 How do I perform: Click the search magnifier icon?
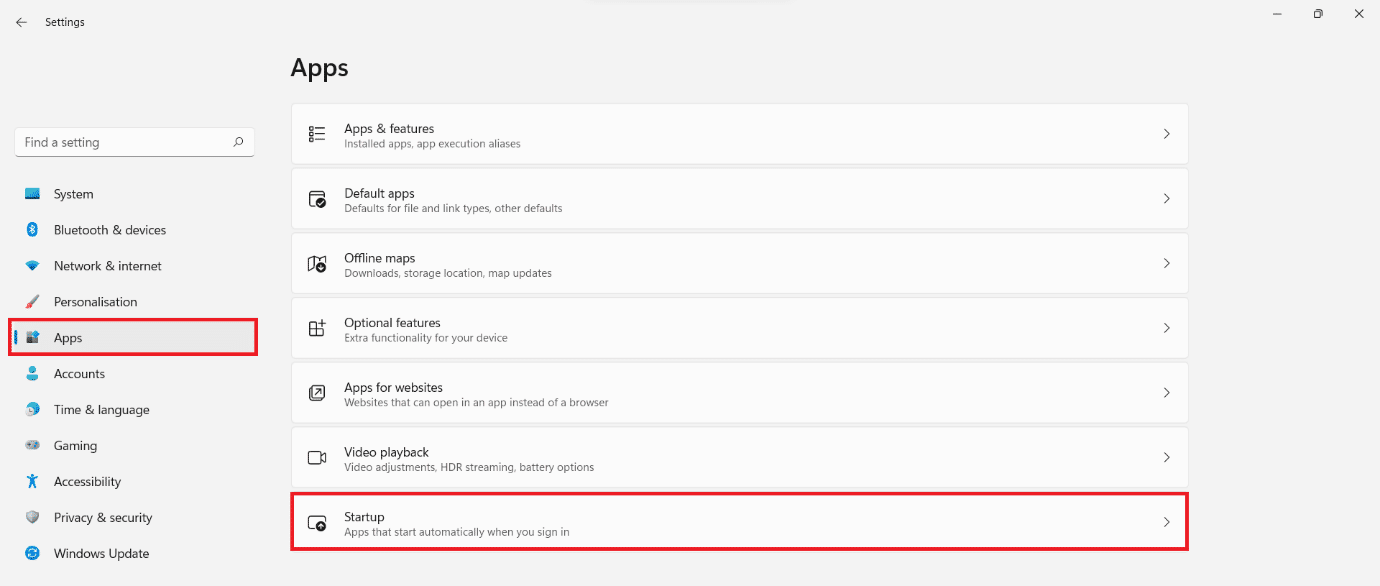[238, 142]
